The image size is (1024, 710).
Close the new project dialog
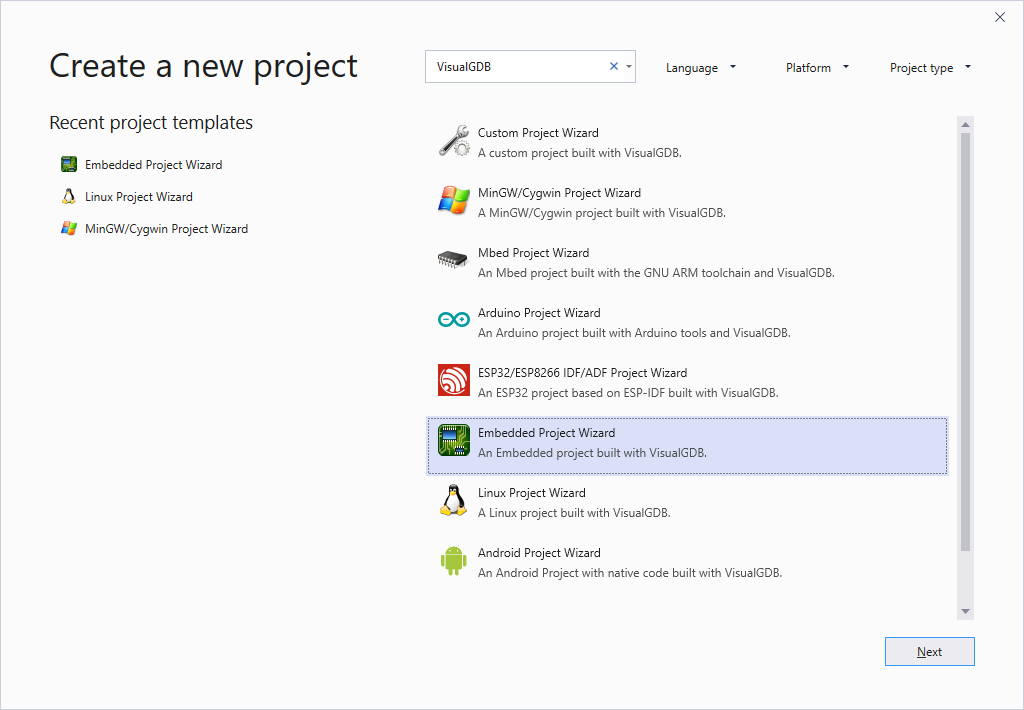pyautogui.click(x=1000, y=18)
